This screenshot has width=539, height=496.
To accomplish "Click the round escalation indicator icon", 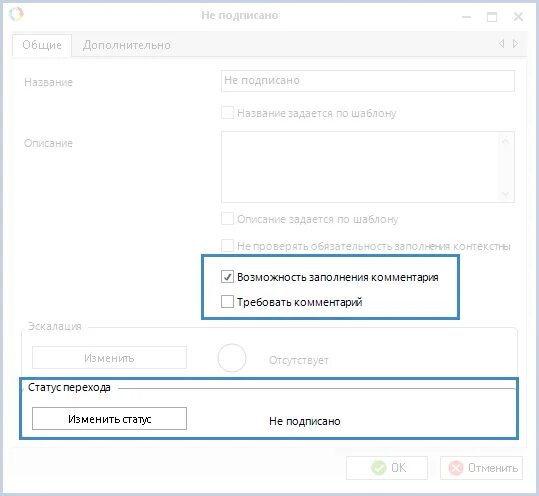I will pyautogui.click(x=232, y=358).
